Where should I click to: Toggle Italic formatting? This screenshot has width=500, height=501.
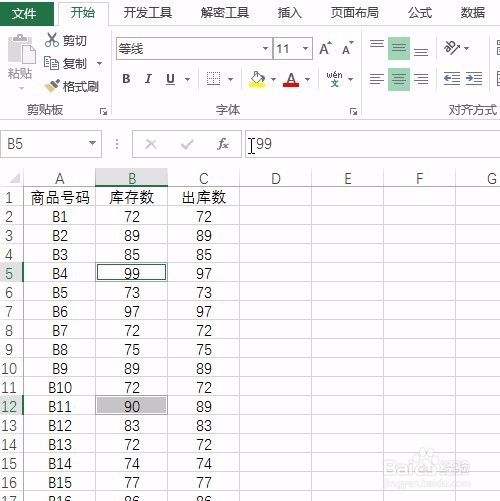click(x=148, y=79)
